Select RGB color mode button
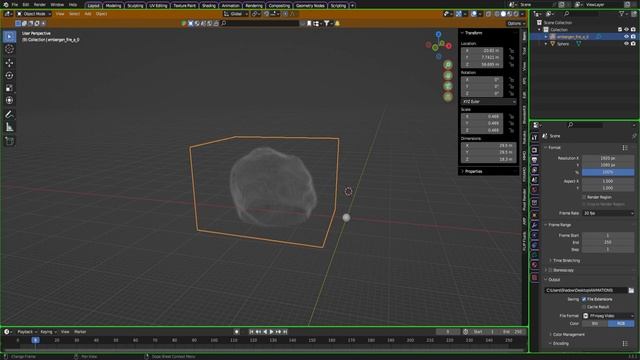 pyautogui.click(x=621, y=323)
